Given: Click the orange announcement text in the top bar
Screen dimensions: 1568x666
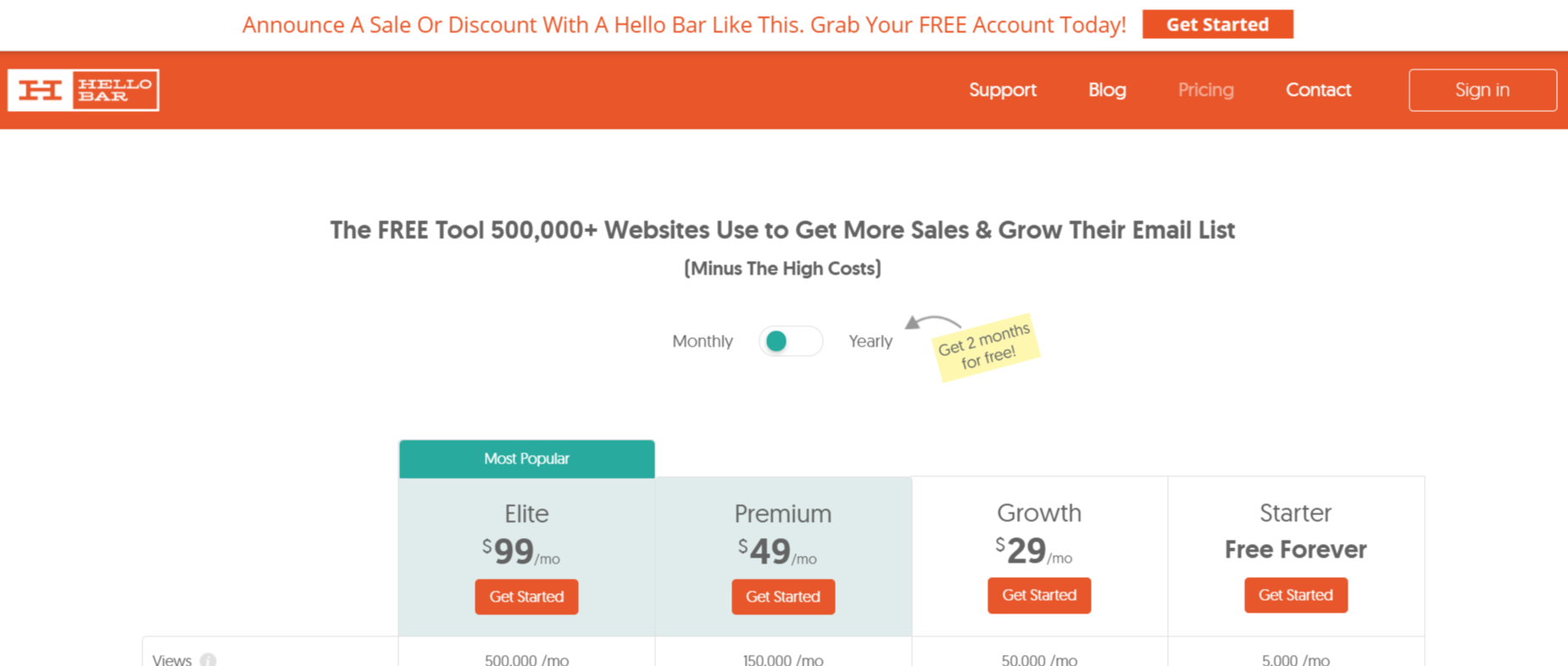Looking at the screenshot, I should tap(683, 25).
